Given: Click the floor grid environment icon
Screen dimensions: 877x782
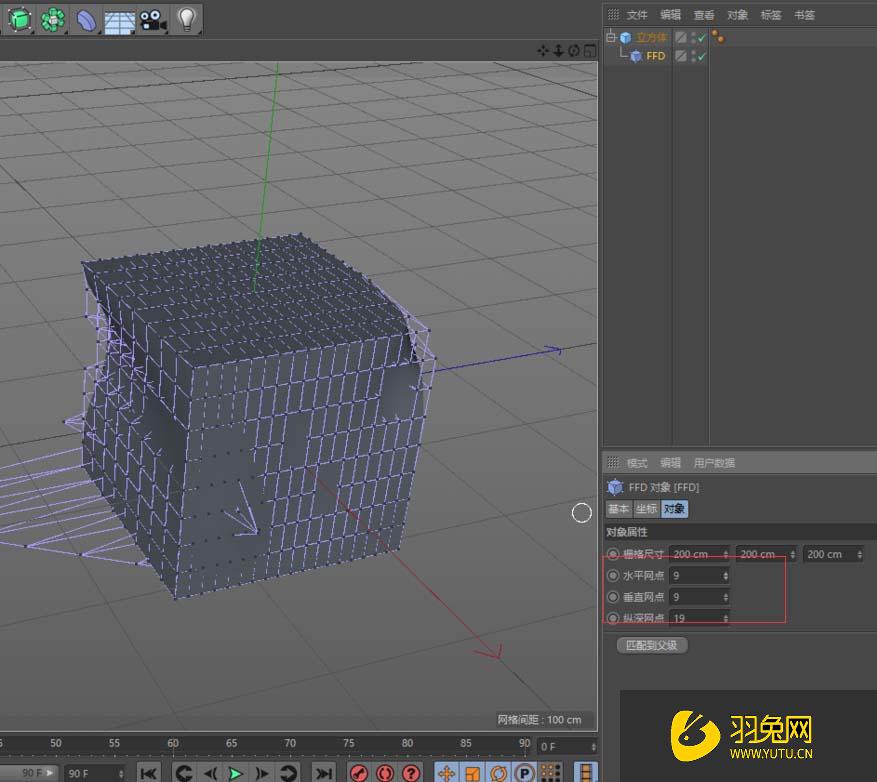Looking at the screenshot, I should click(x=119, y=20).
